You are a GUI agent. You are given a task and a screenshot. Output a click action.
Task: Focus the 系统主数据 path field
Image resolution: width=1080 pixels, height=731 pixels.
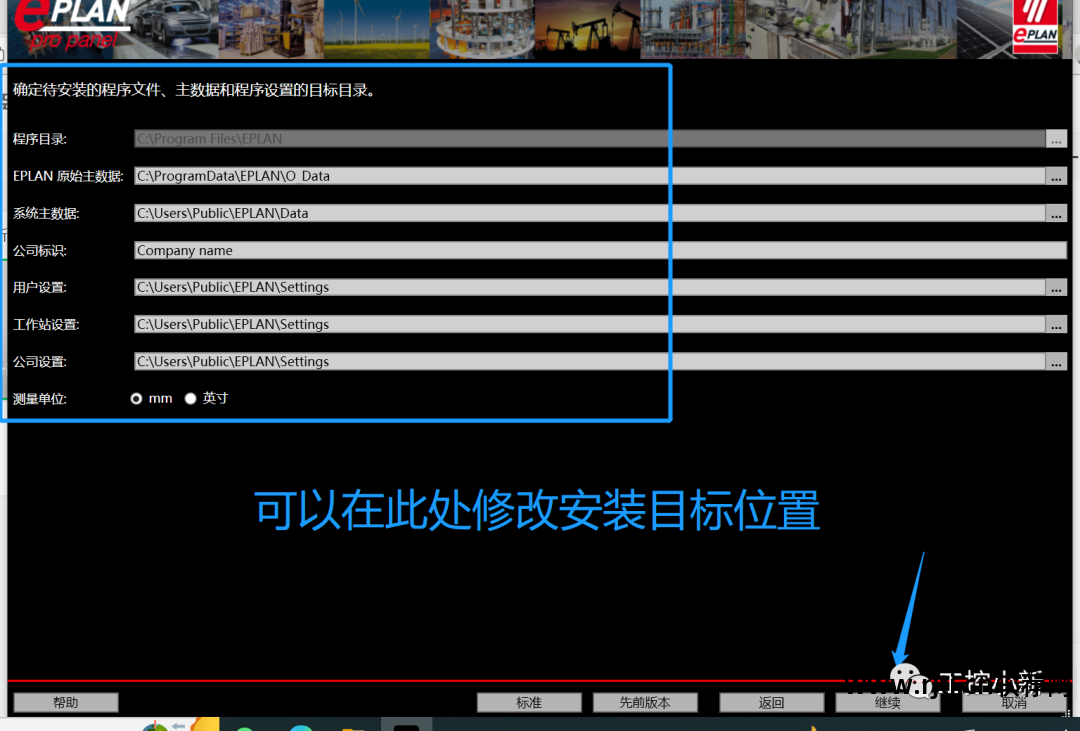[590, 213]
